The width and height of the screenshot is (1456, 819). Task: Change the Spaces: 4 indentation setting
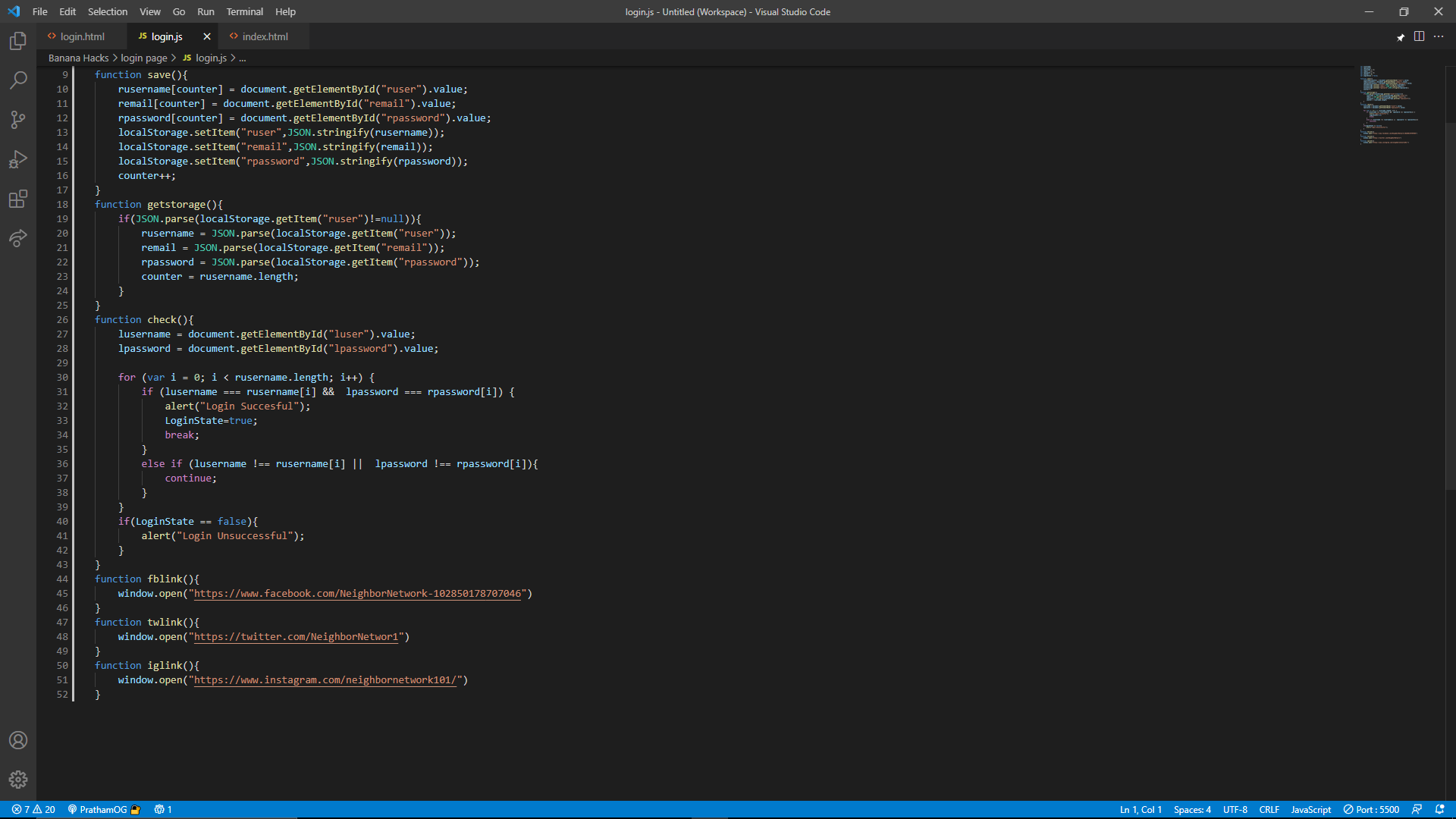pyautogui.click(x=1192, y=809)
